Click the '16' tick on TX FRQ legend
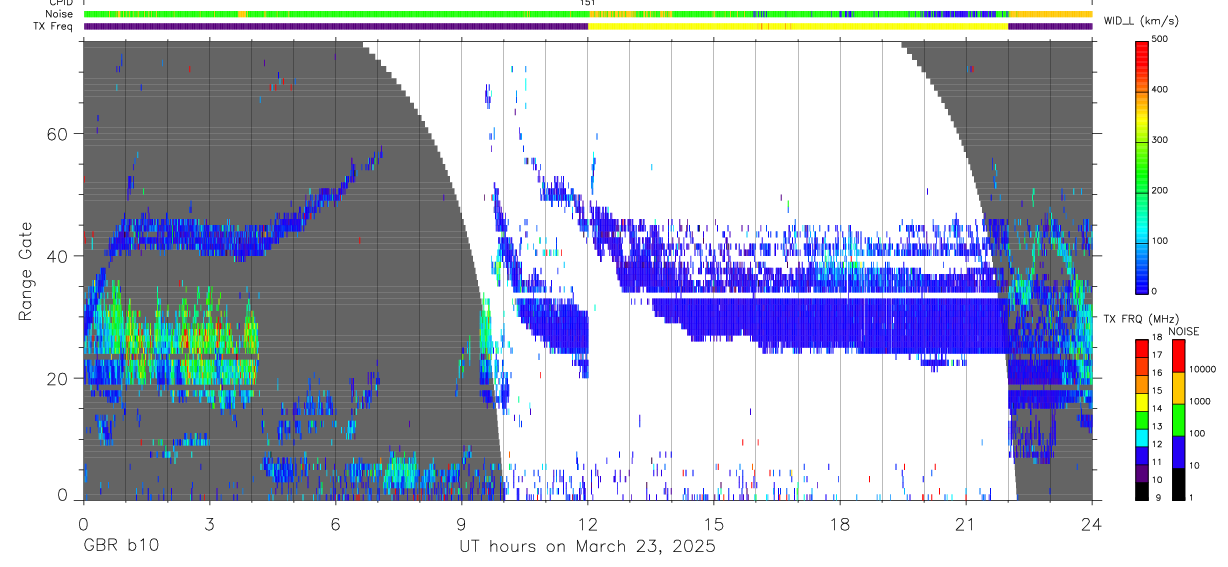Viewport: 1228px width, 567px height. click(x=1157, y=373)
